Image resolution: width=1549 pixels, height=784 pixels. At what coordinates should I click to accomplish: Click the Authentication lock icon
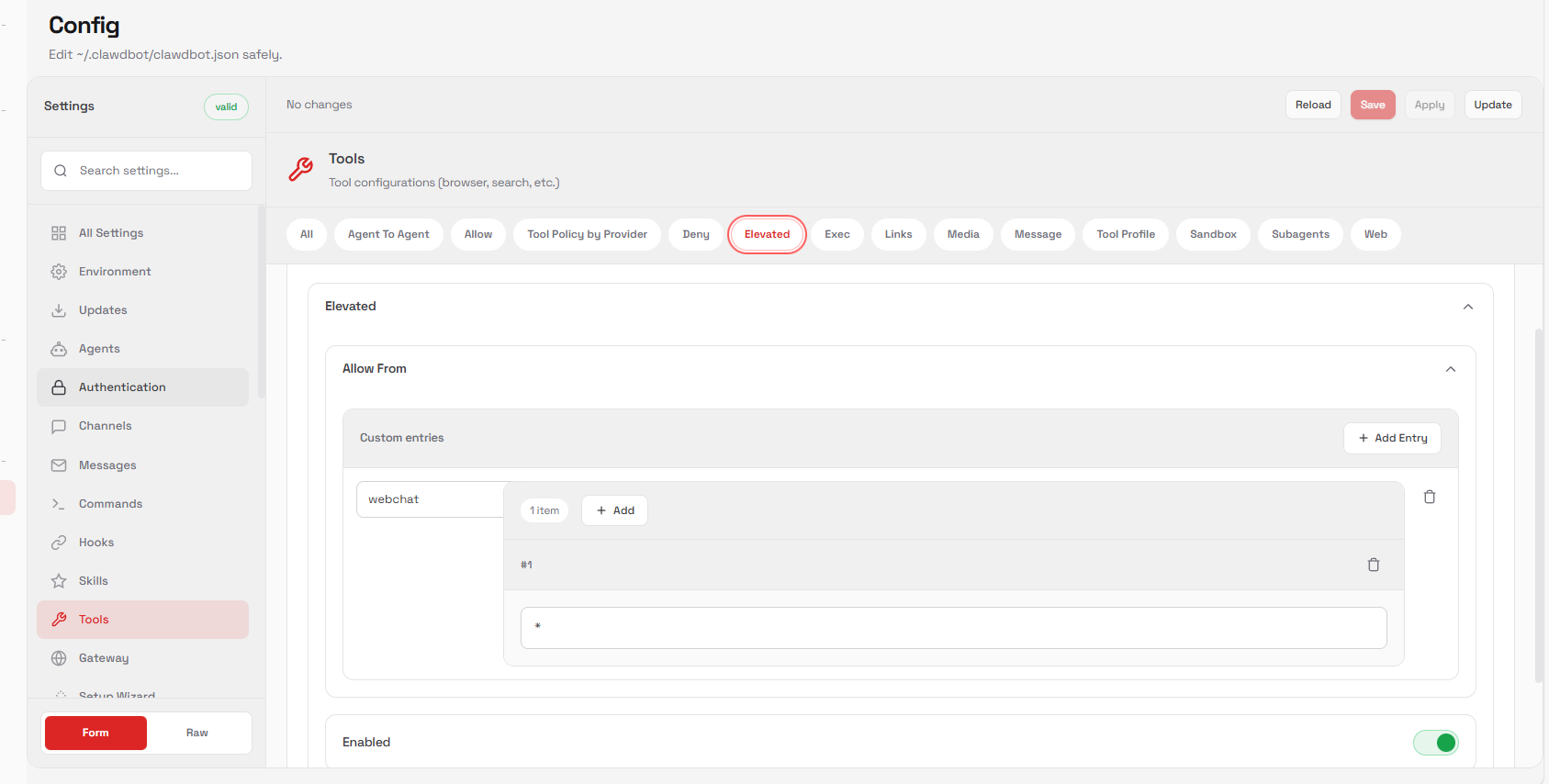pyautogui.click(x=59, y=387)
